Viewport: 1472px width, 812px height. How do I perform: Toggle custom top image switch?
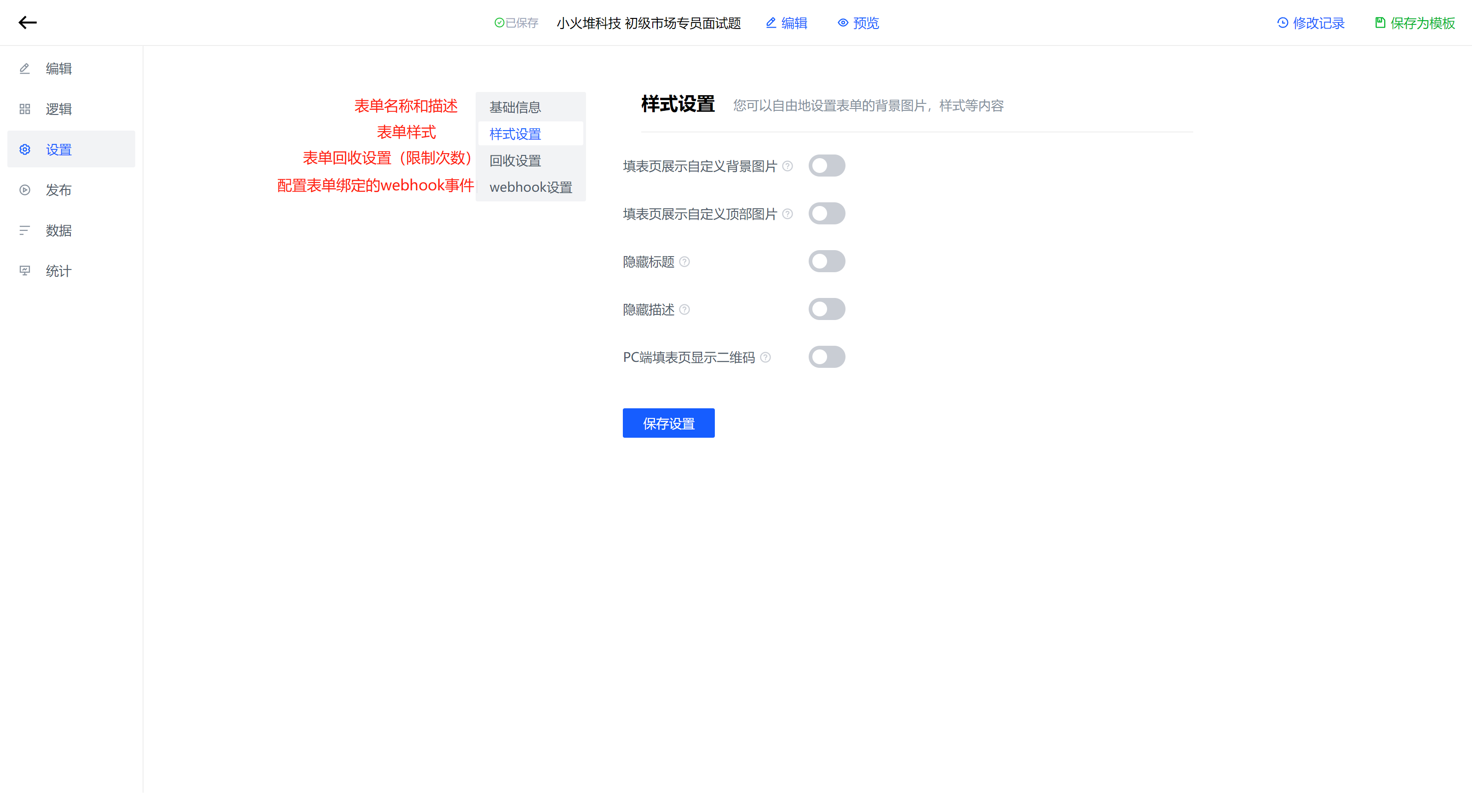click(x=826, y=213)
